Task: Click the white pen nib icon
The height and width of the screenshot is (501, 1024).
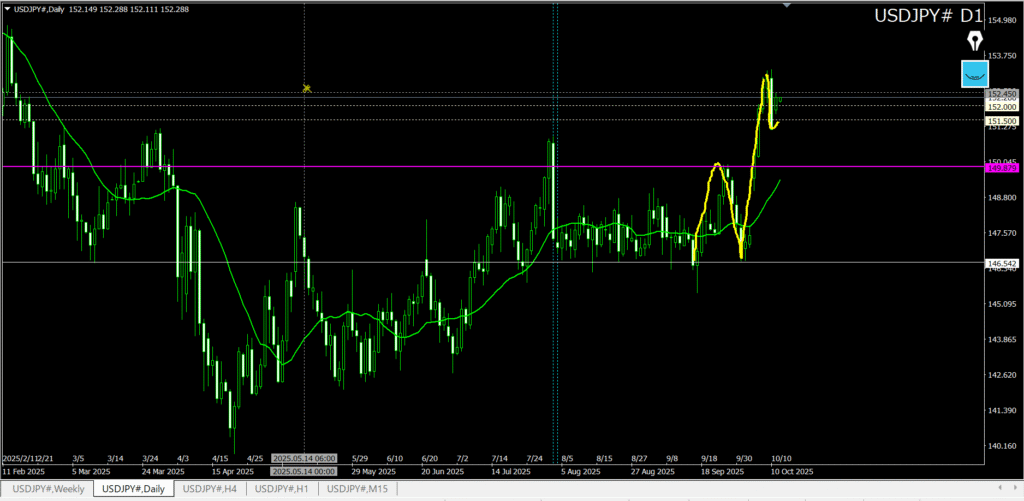Action: point(974,41)
